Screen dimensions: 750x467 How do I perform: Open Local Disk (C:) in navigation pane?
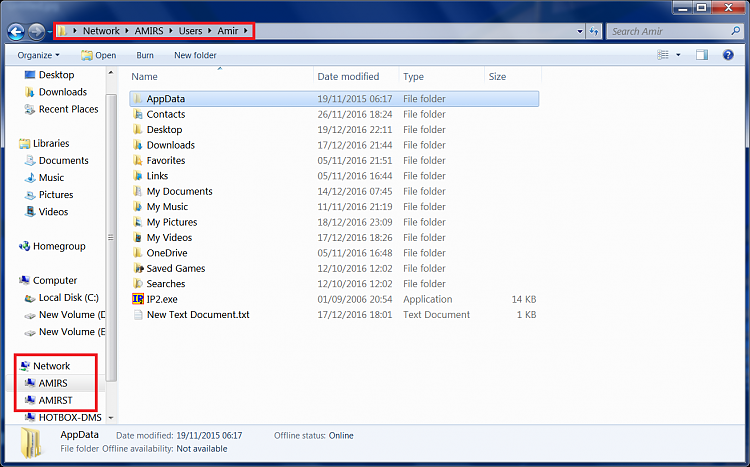68,298
